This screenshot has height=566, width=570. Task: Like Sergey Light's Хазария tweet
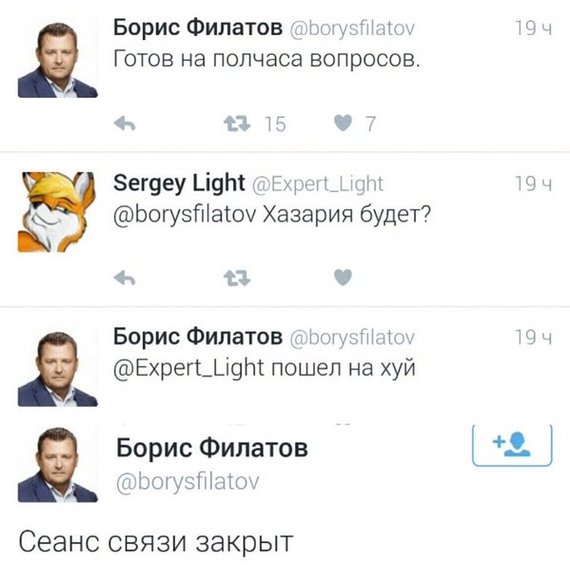(343, 277)
